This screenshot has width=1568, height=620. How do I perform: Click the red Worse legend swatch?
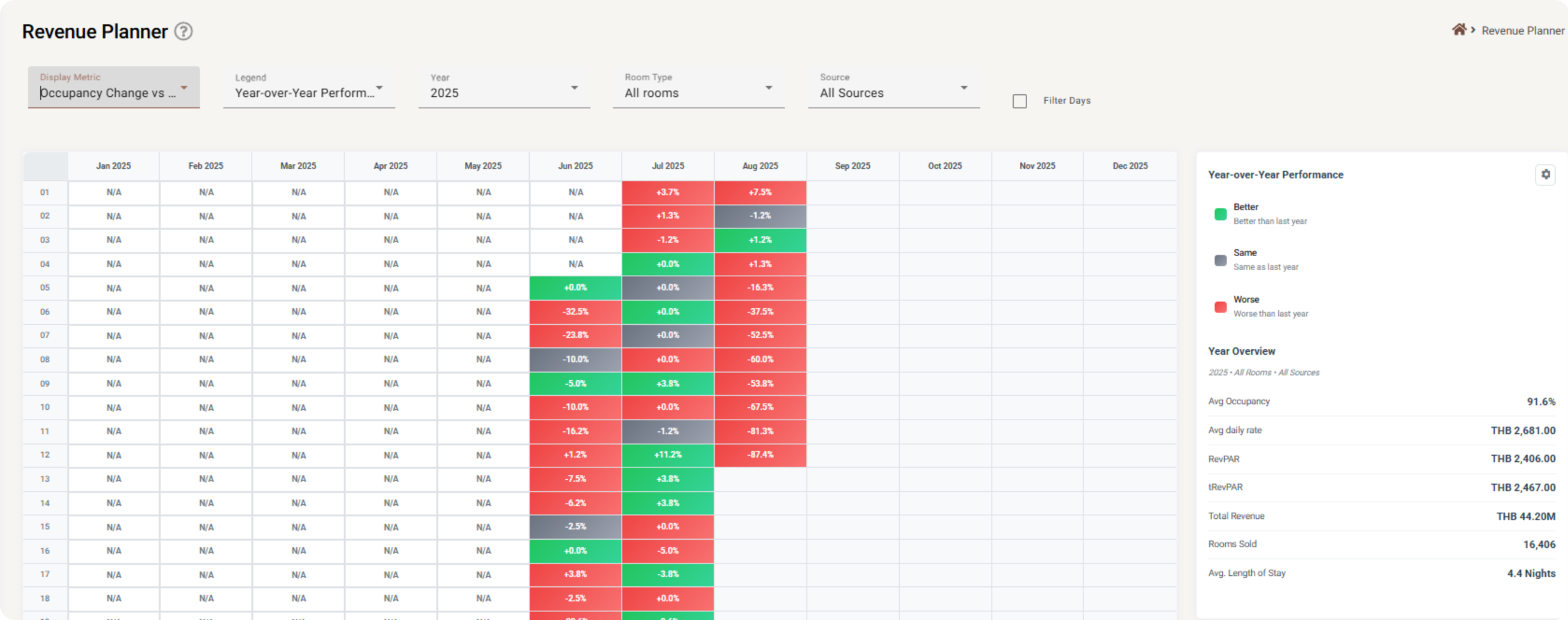(x=1220, y=306)
